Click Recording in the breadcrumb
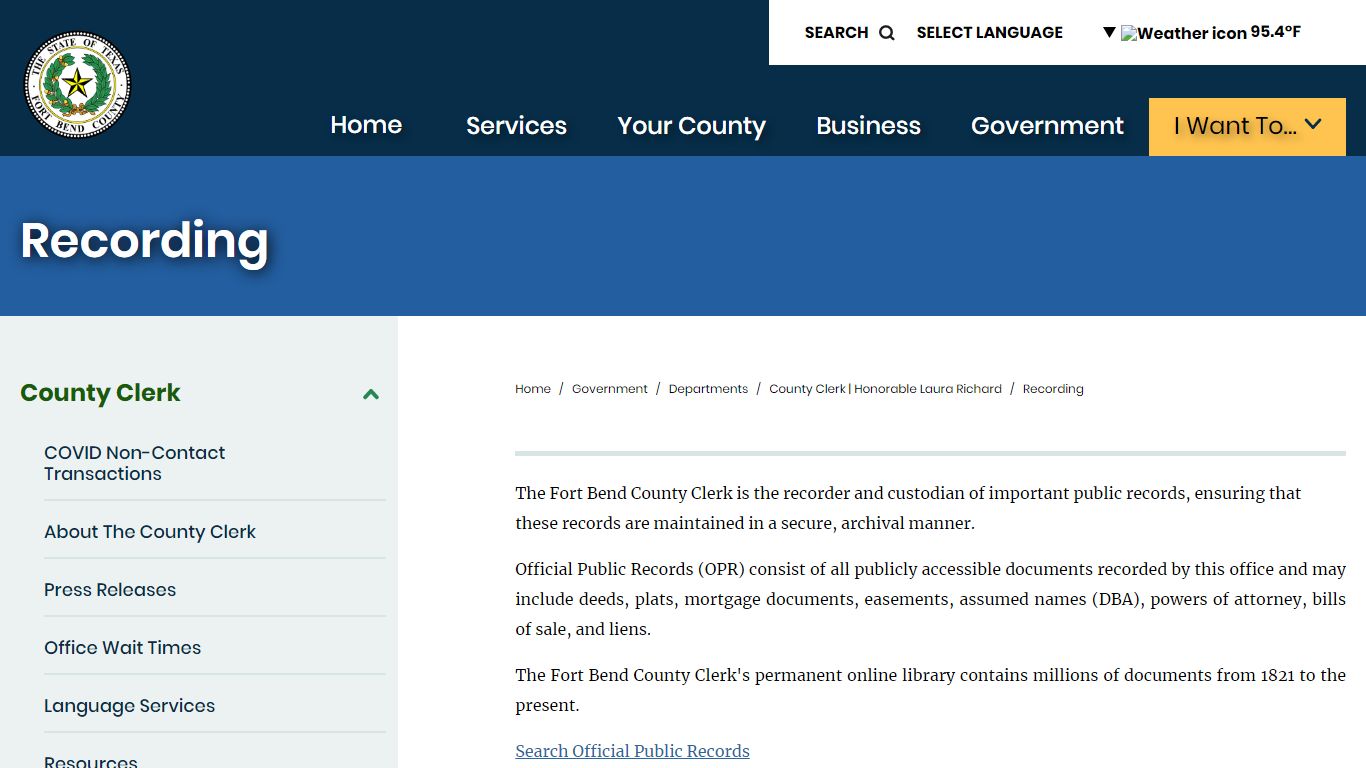 coord(1053,389)
